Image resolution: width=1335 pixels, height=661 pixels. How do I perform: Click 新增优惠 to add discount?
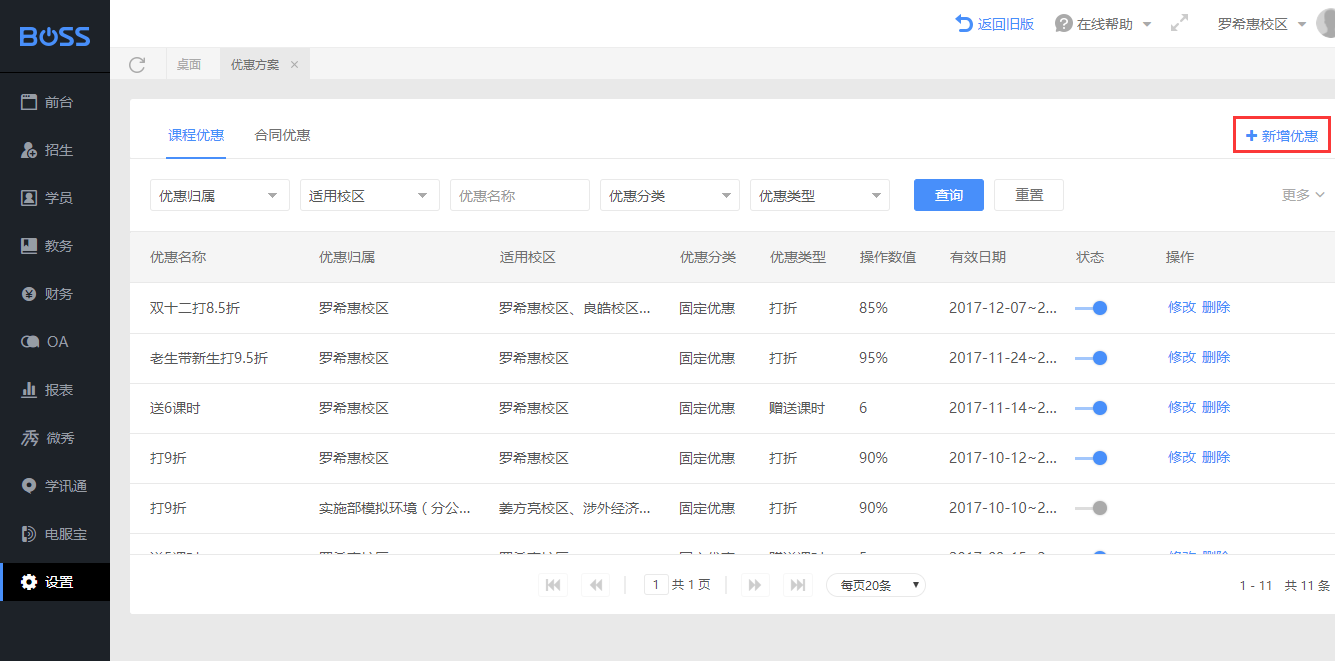click(x=1282, y=136)
